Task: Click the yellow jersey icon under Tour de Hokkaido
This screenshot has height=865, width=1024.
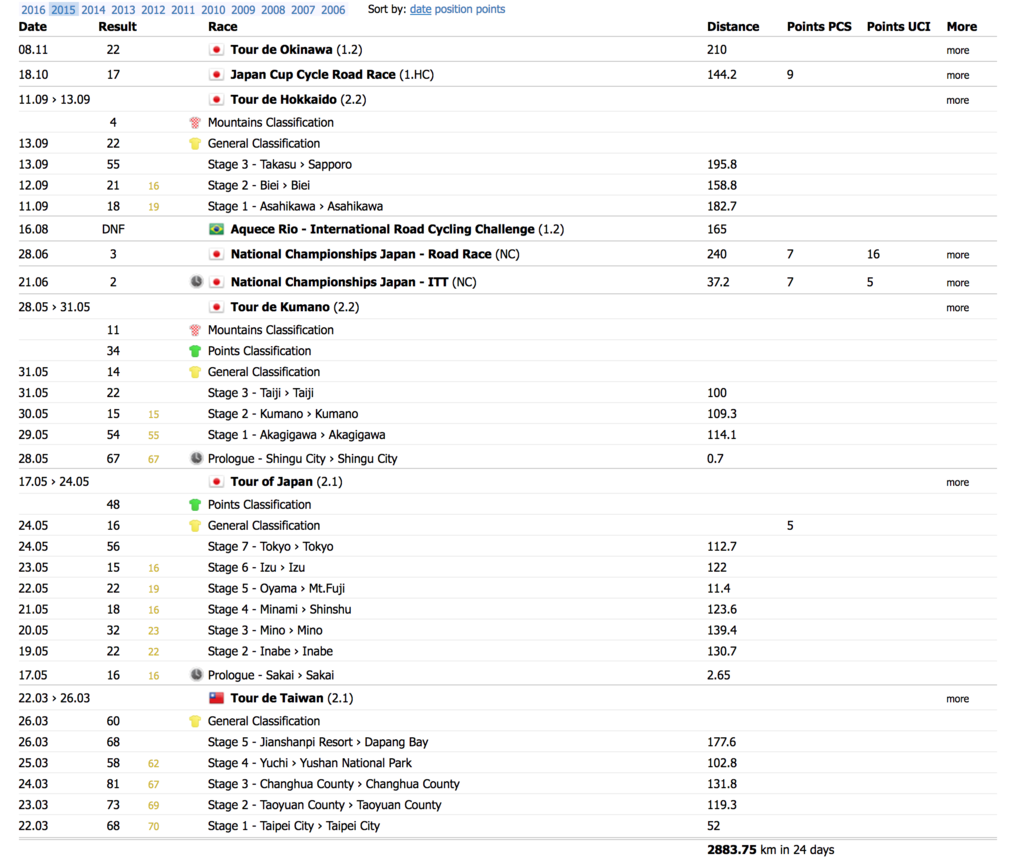Action: [195, 143]
